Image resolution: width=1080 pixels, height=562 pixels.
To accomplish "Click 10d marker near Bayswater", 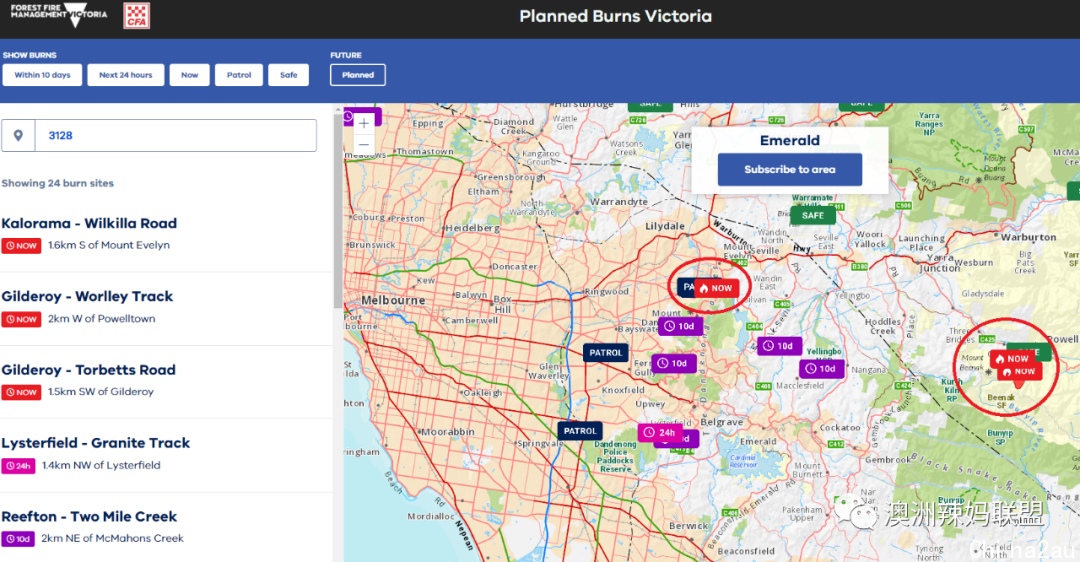I will pyautogui.click(x=681, y=326).
